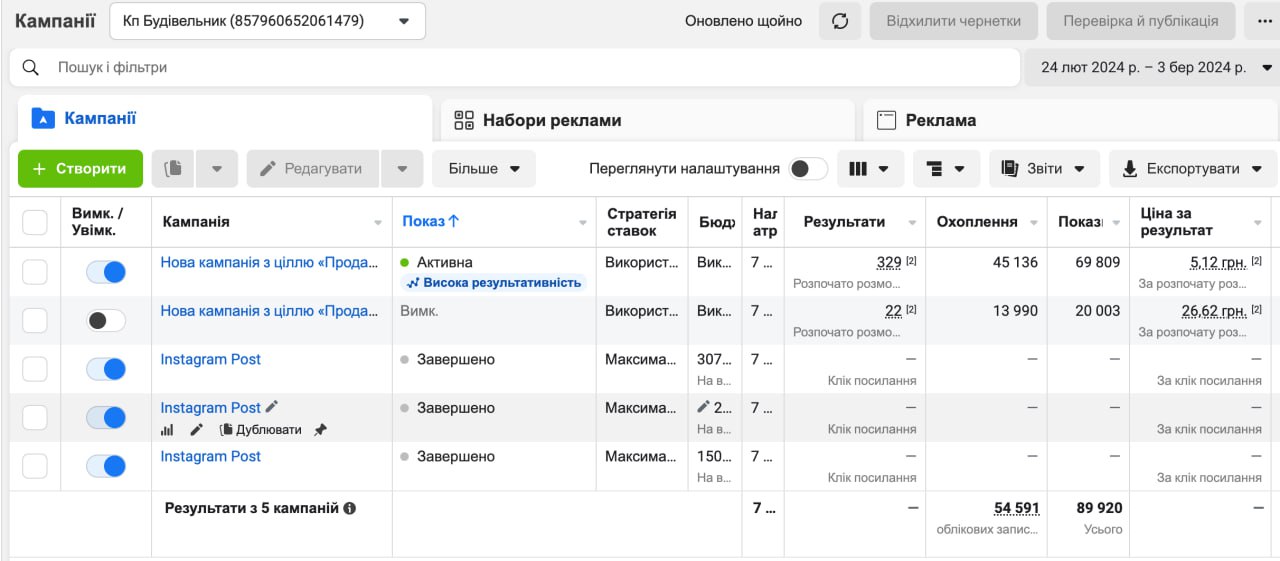Refresh the campaigns data with the reload icon
This screenshot has height=561, width=1280.
click(x=840, y=21)
